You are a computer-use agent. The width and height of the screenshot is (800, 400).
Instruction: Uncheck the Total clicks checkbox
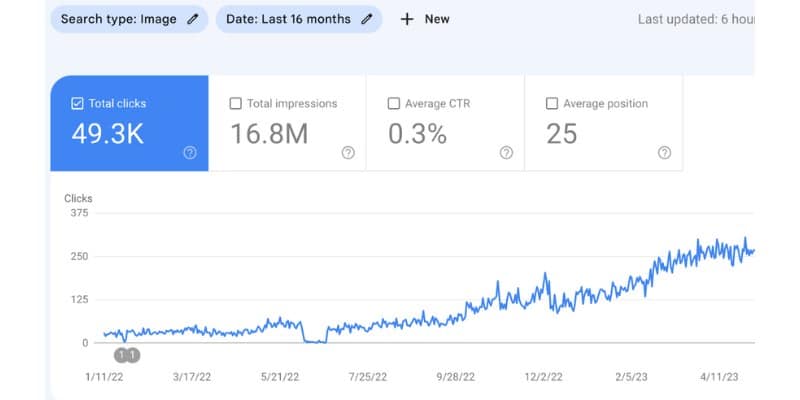(x=77, y=104)
